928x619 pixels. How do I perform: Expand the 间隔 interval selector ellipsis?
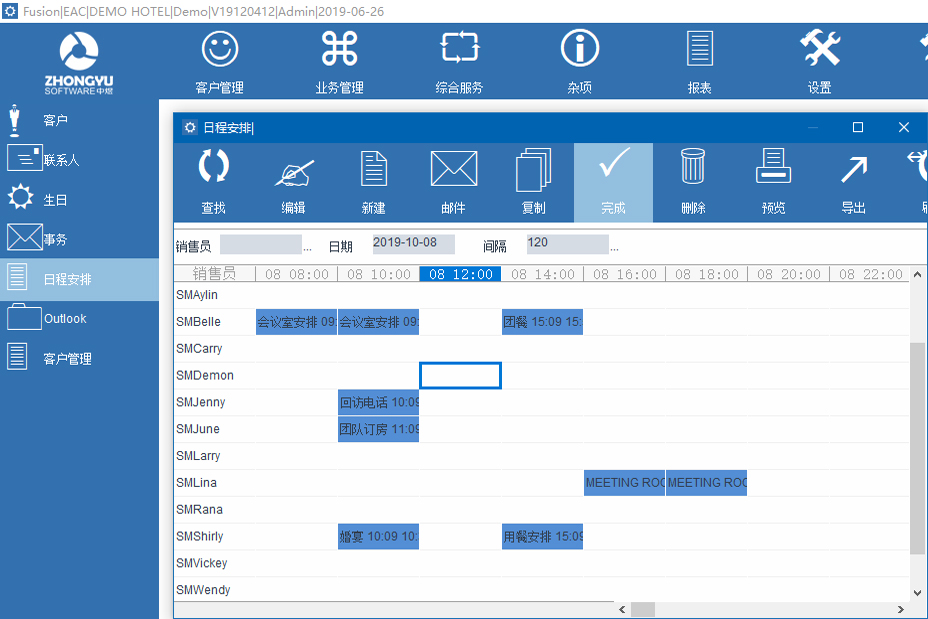click(614, 246)
